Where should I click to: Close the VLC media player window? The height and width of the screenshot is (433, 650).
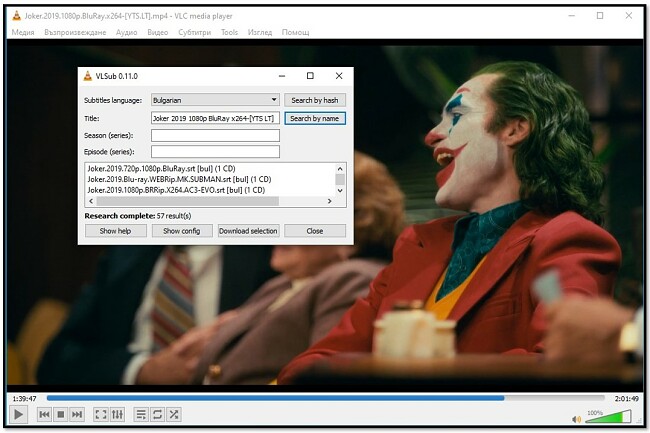pos(629,16)
